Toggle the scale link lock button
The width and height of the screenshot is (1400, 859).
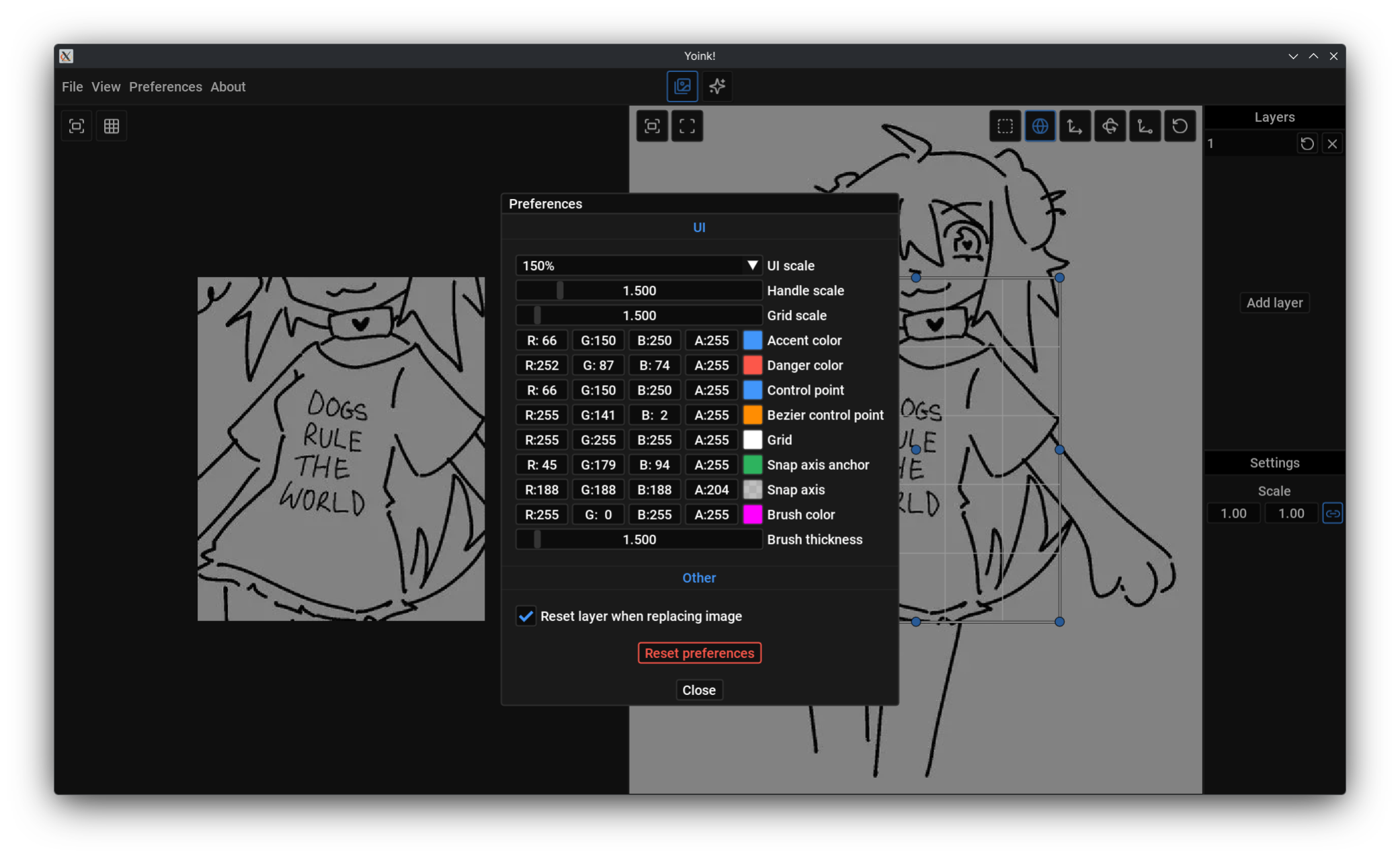tap(1332, 513)
